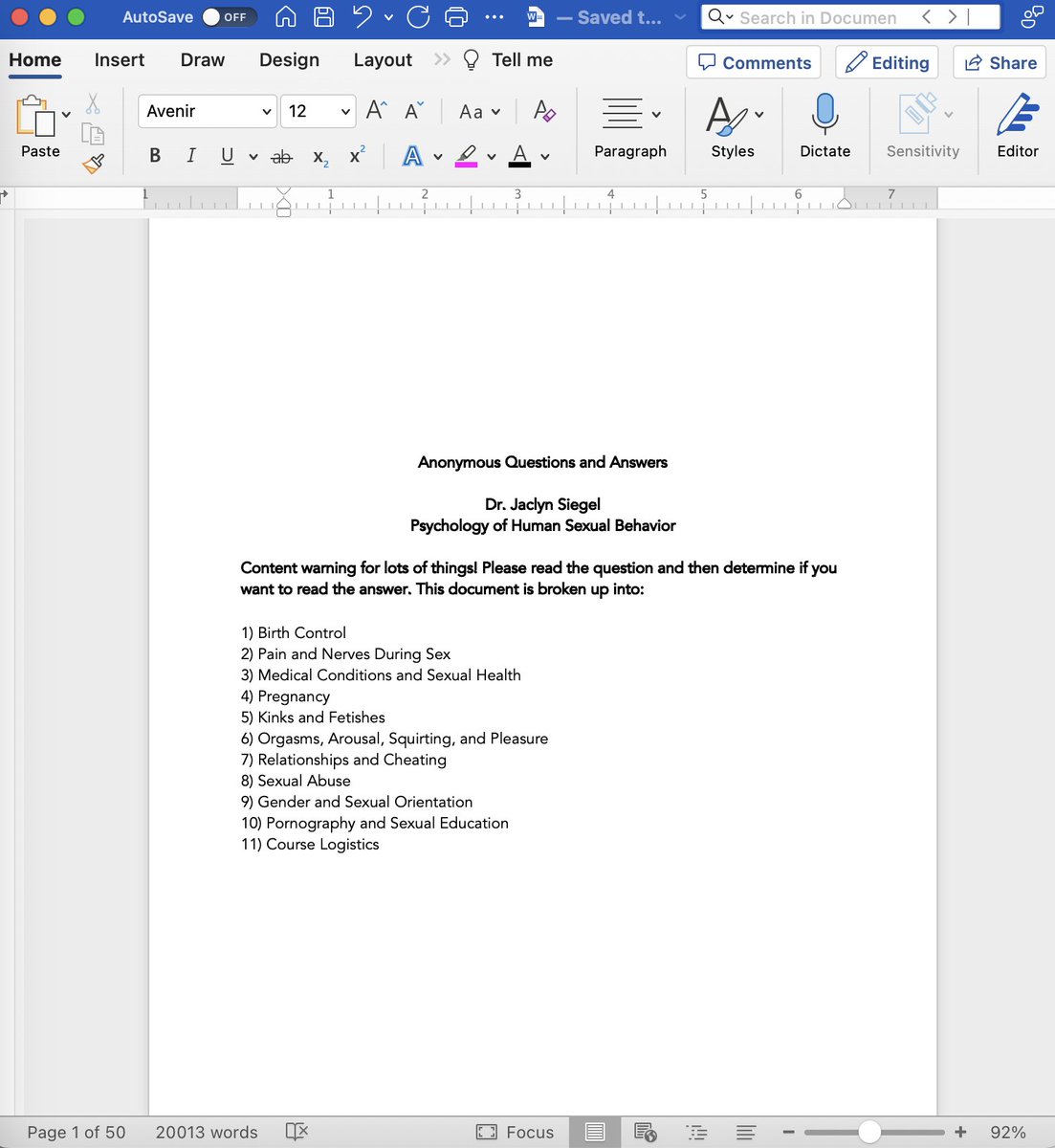Click the 20013 words count
Viewport: 1055px width, 1148px height.
pyautogui.click(x=207, y=1132)
